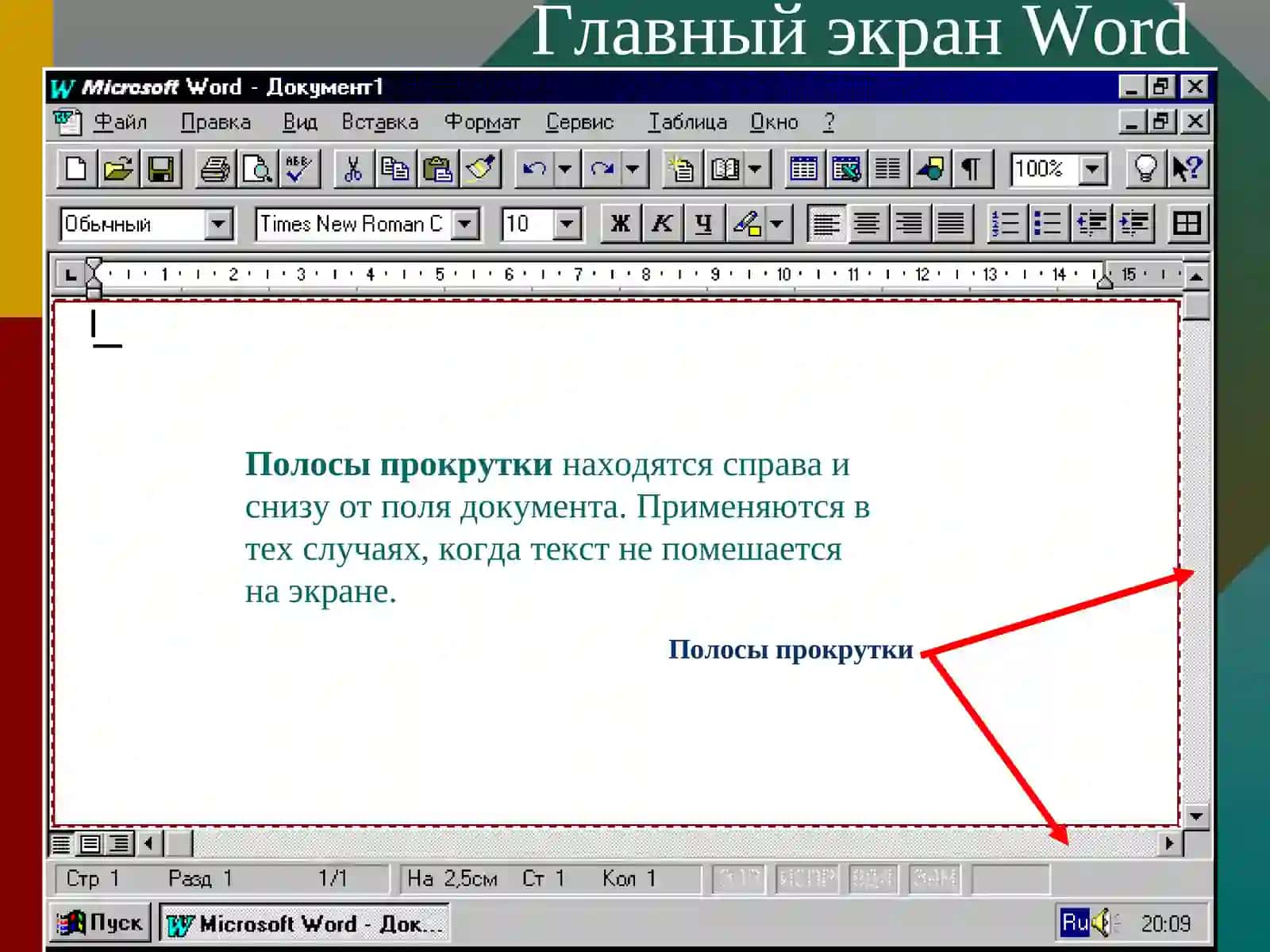The image size is (1270, 952).
Task: Decrease paragraph indent
Action: coord(1091,224)
